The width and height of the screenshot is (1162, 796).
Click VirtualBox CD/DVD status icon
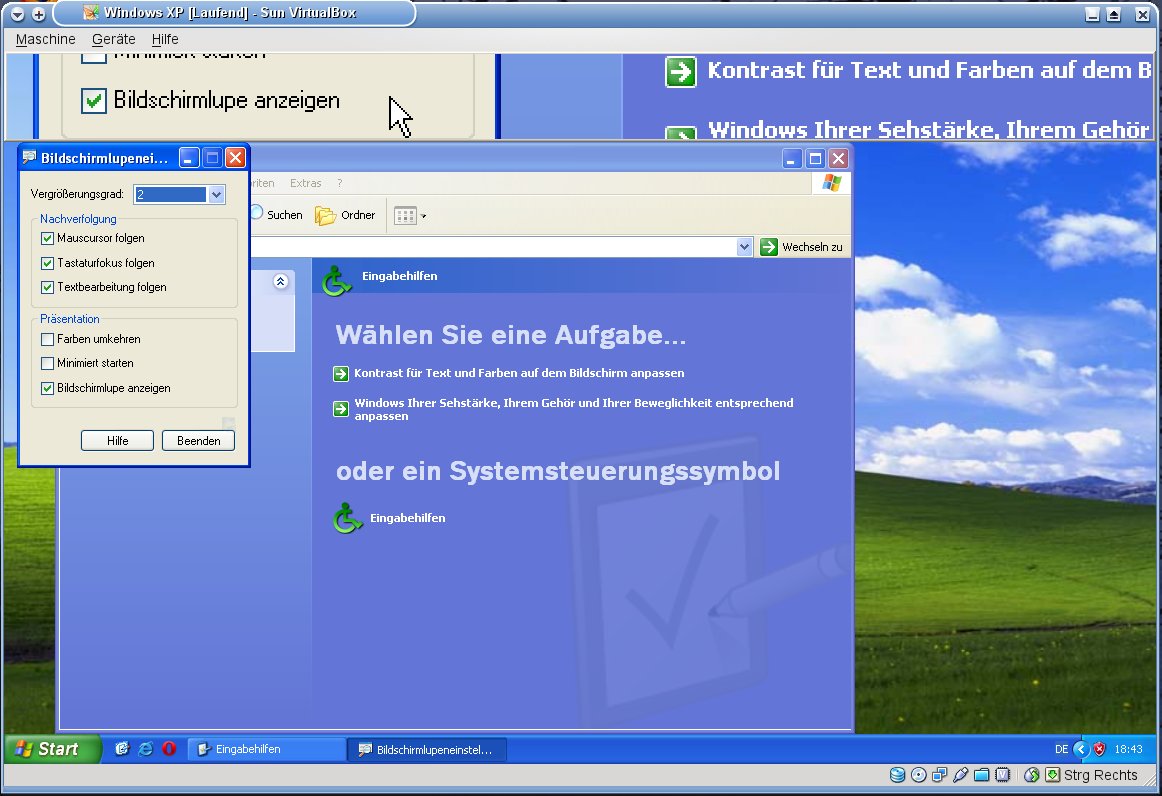[918, 775]
